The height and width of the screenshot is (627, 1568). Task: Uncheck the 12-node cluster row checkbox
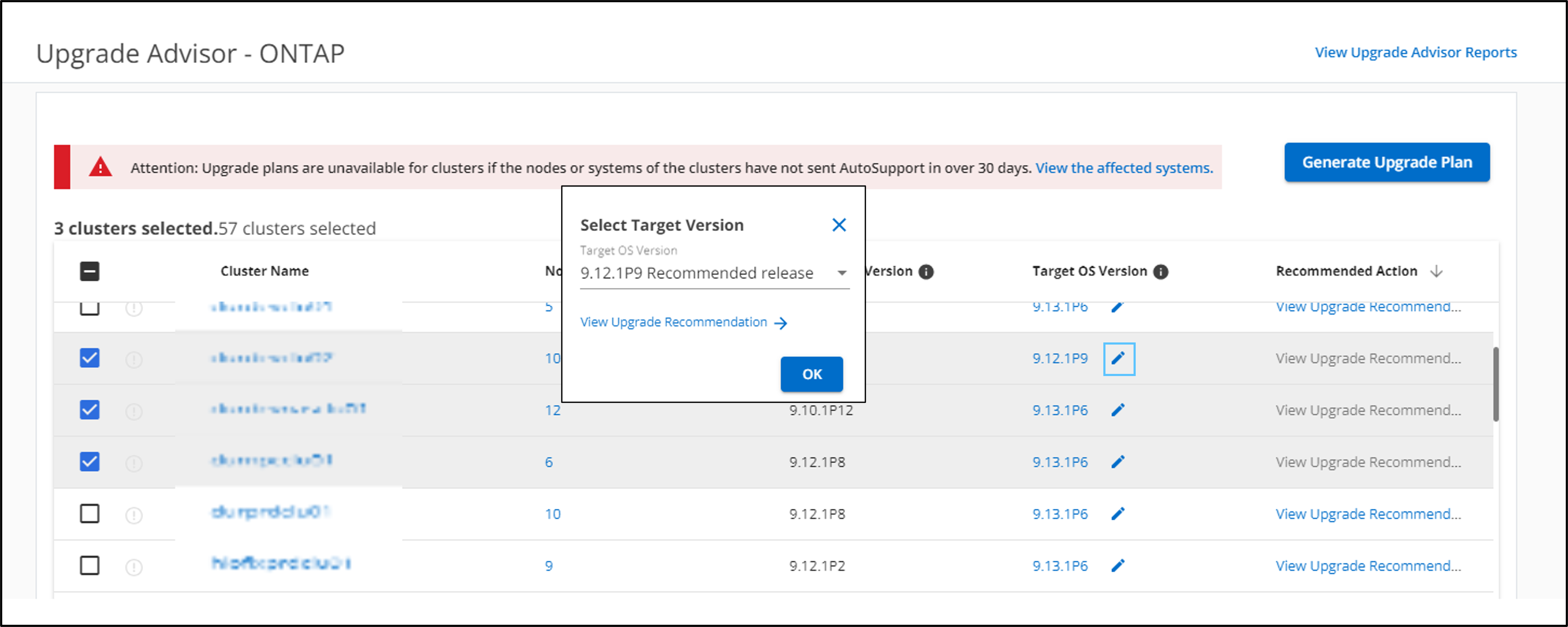(x=89, y=410)
